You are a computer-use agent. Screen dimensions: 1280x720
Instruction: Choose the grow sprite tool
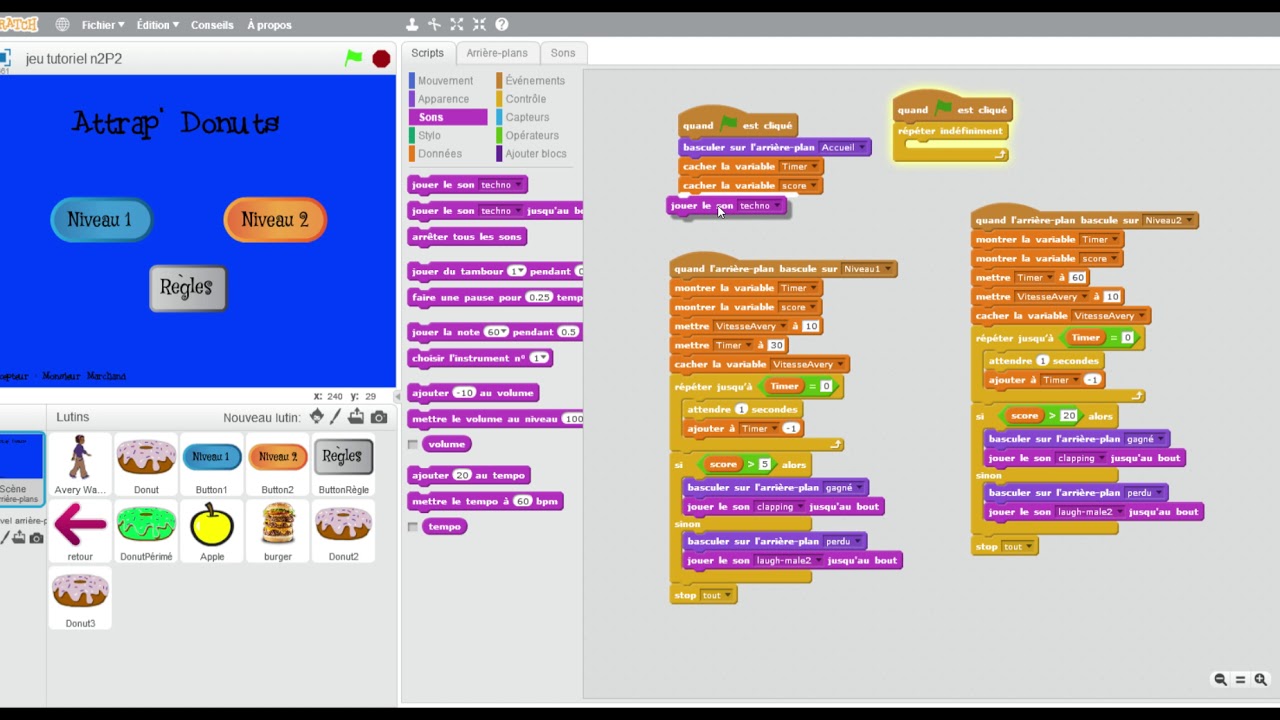(457, 24)
